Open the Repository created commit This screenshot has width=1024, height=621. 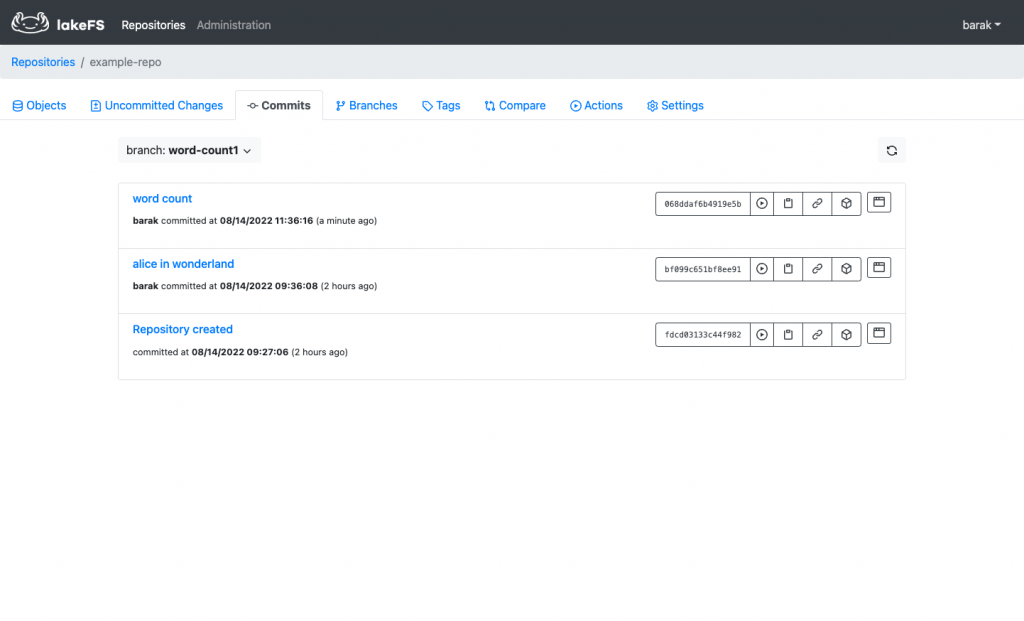tap(182, 329)
